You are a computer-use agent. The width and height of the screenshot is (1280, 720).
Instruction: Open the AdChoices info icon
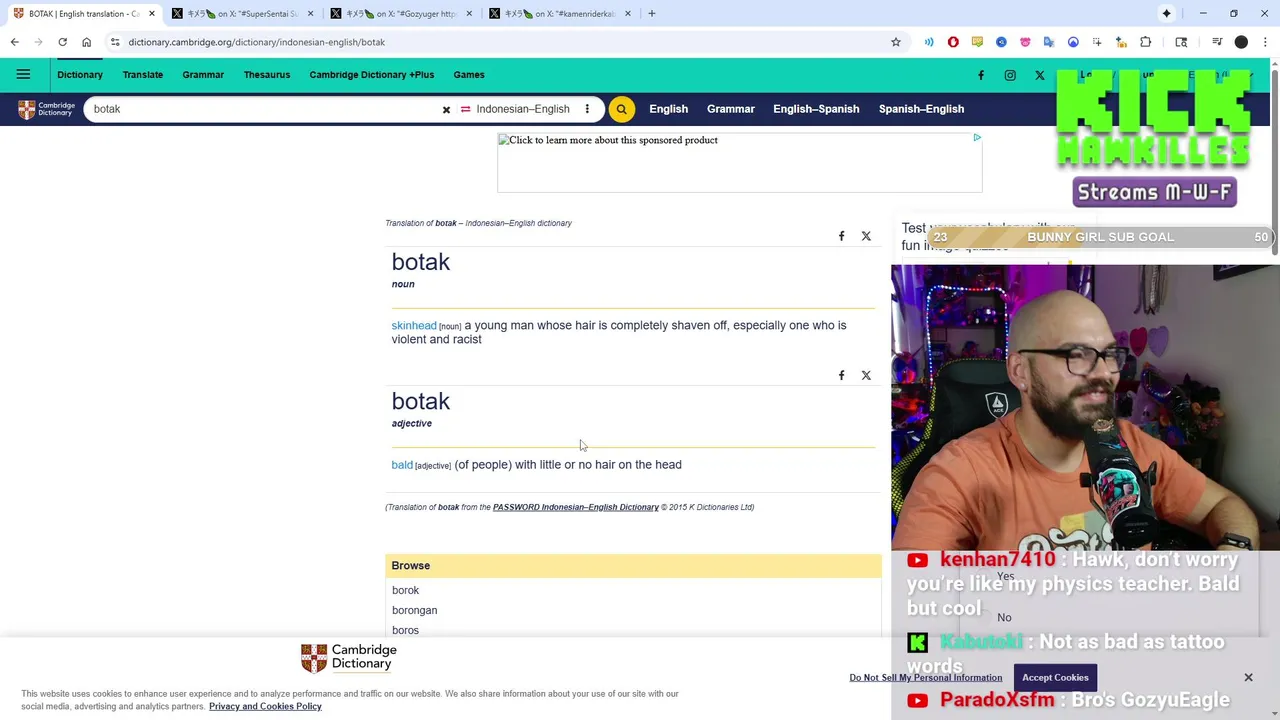tap(976, 138)
